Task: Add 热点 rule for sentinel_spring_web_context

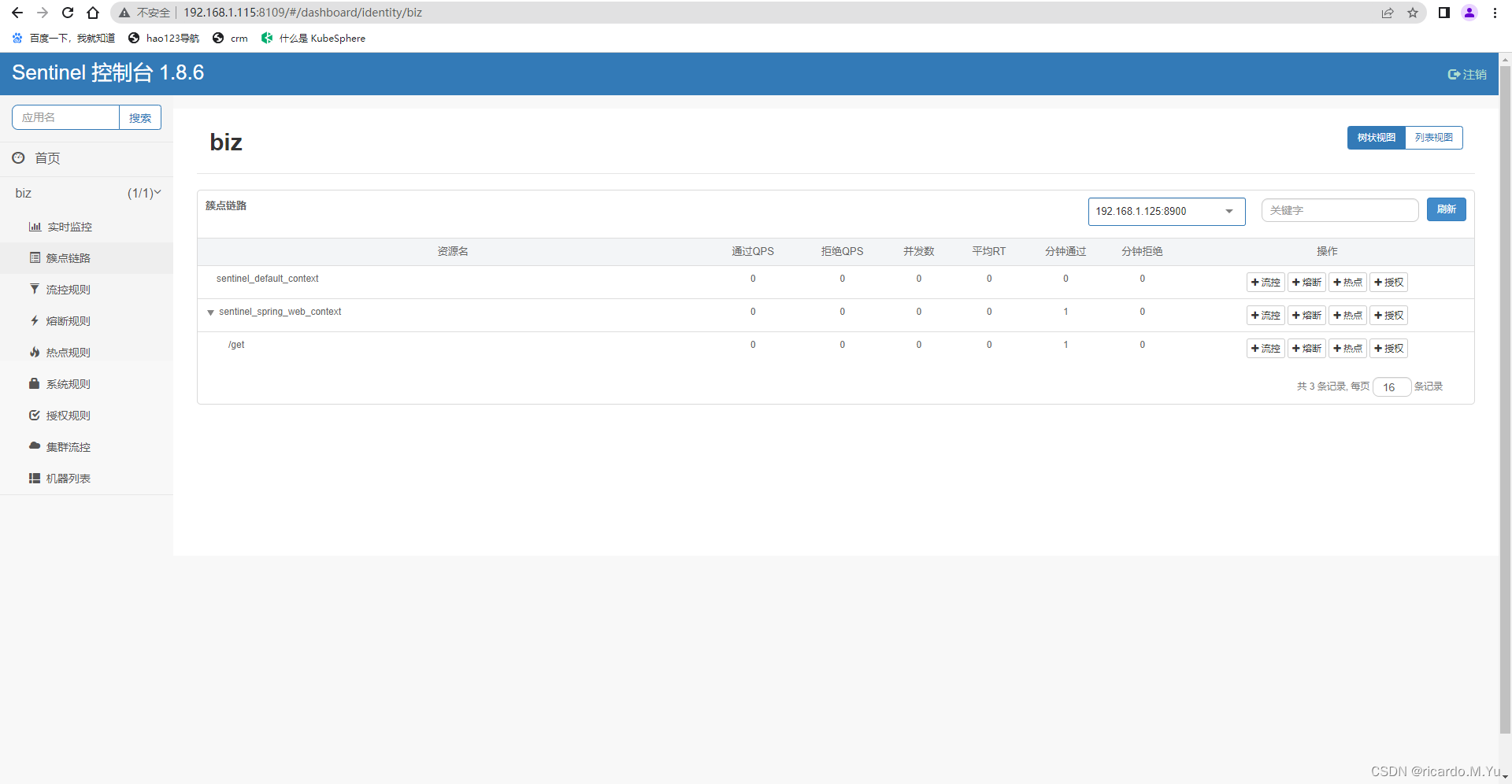Action: pyautogui.click(x=1347, y=315)
